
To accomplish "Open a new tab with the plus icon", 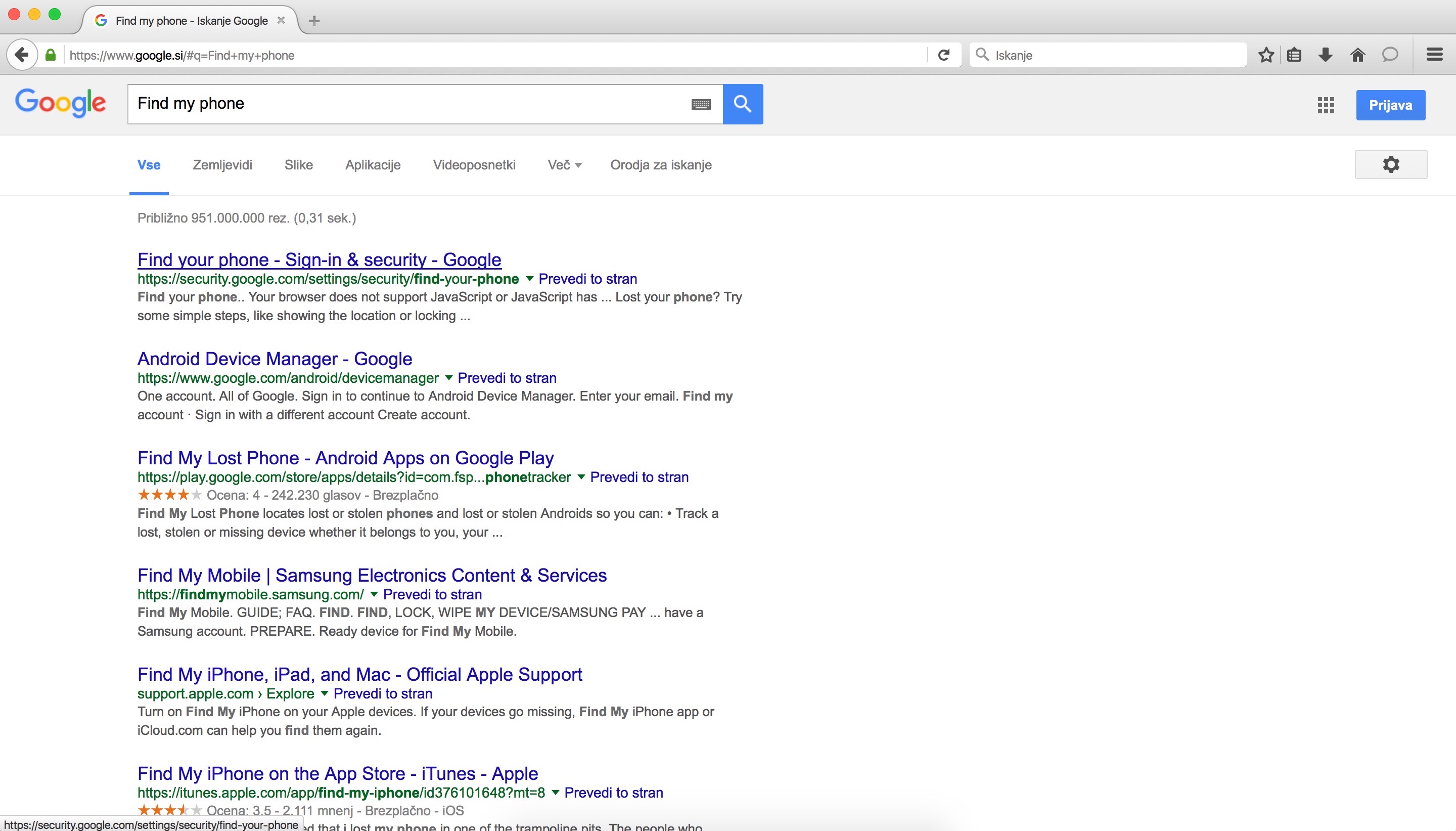I will click(x=314, y=21).
